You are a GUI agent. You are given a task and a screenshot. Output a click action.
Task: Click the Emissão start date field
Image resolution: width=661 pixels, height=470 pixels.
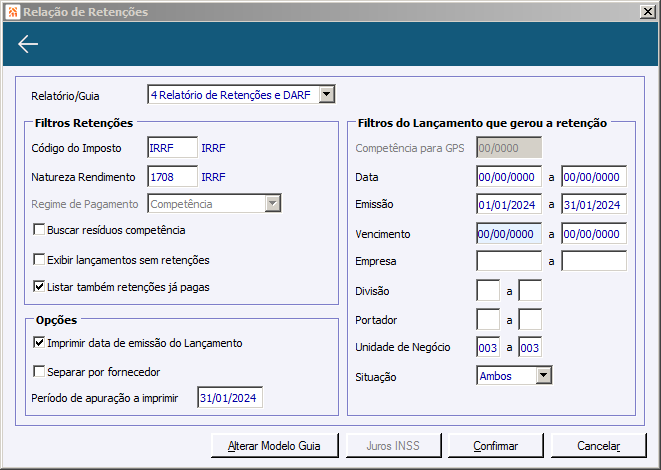click(x=509, y=205)
